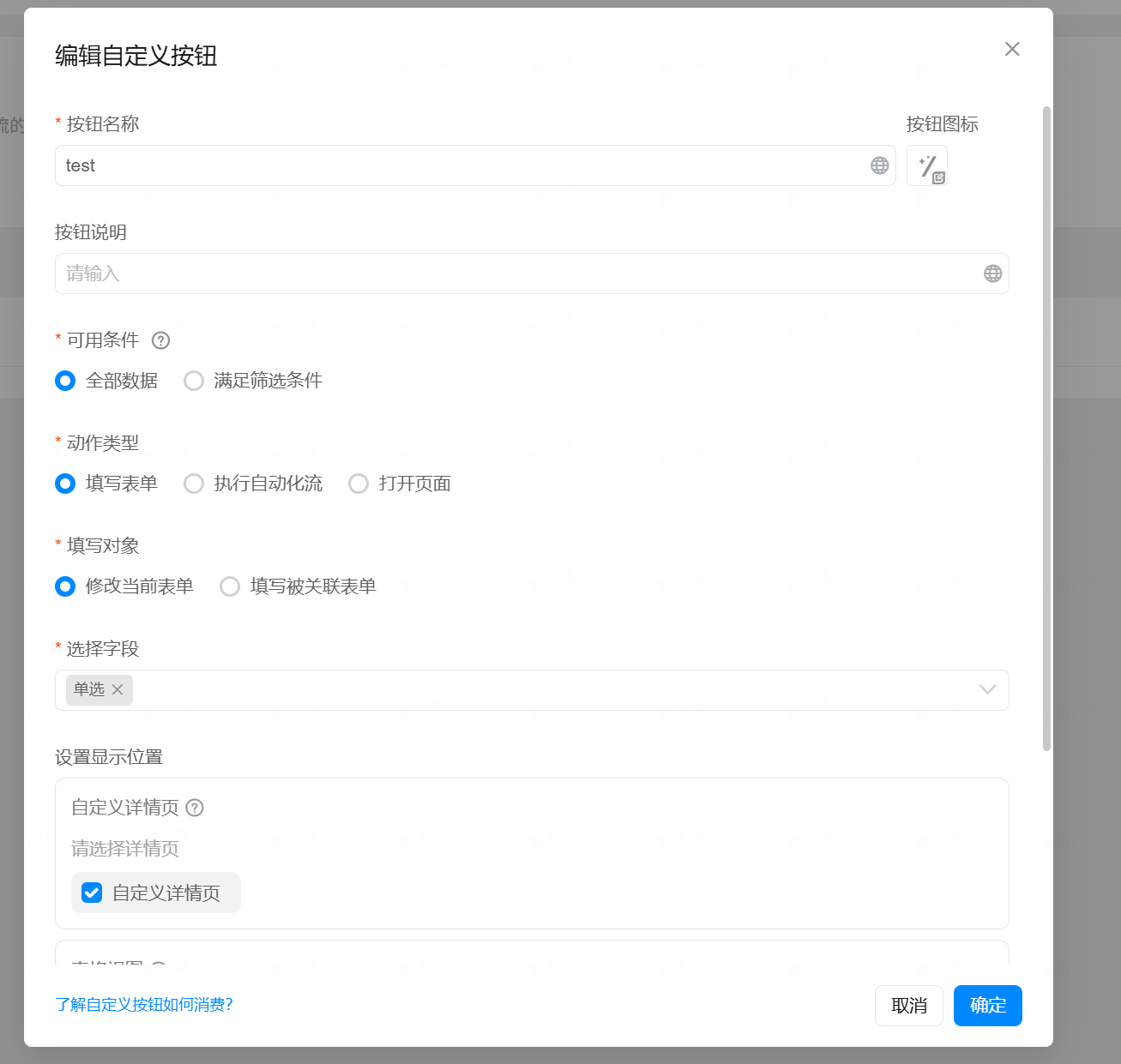
Task: Open the button icon picker
Action: [927, 165]
